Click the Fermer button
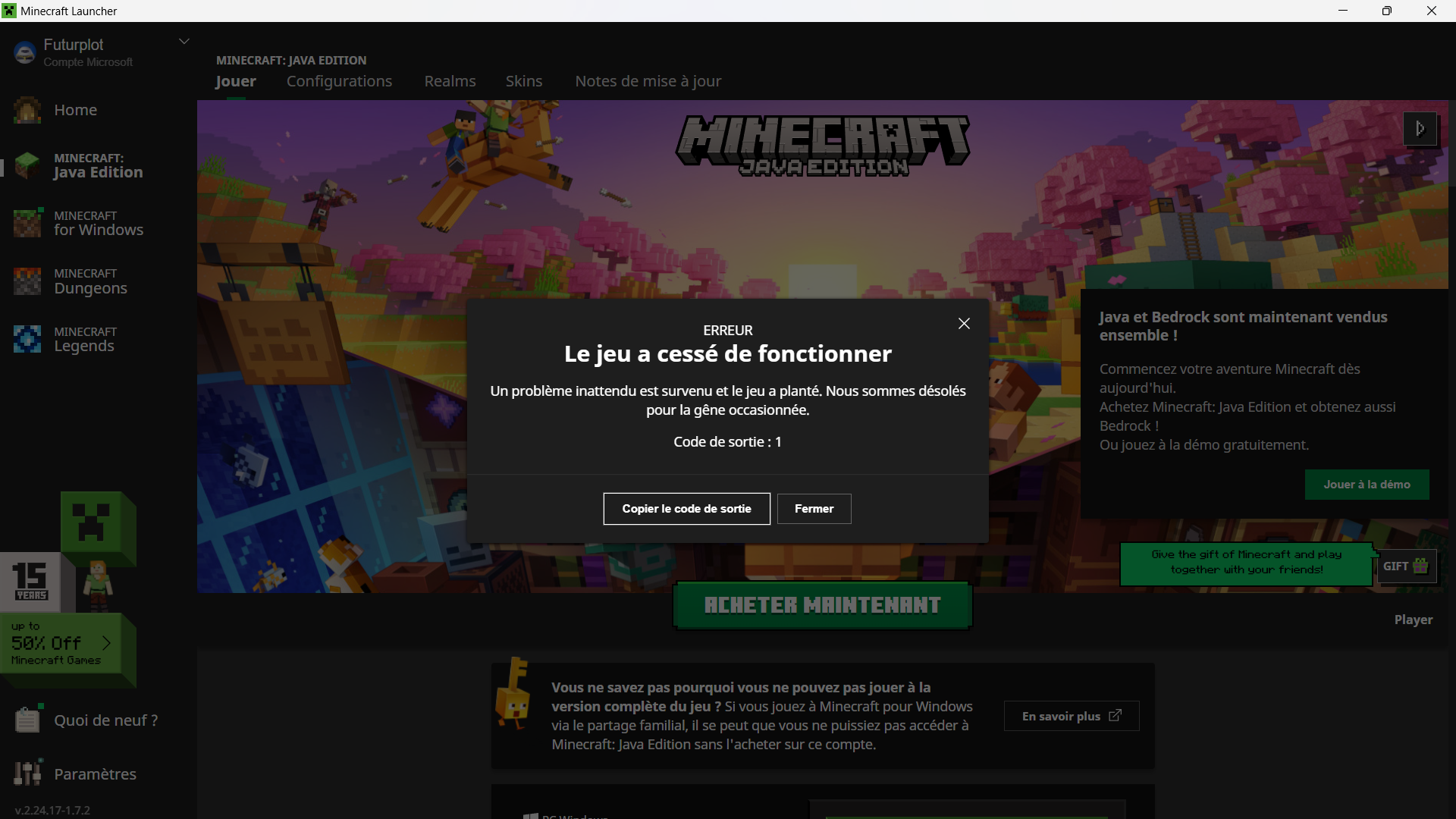This screenshot has width=1456, height=819. 814,509
